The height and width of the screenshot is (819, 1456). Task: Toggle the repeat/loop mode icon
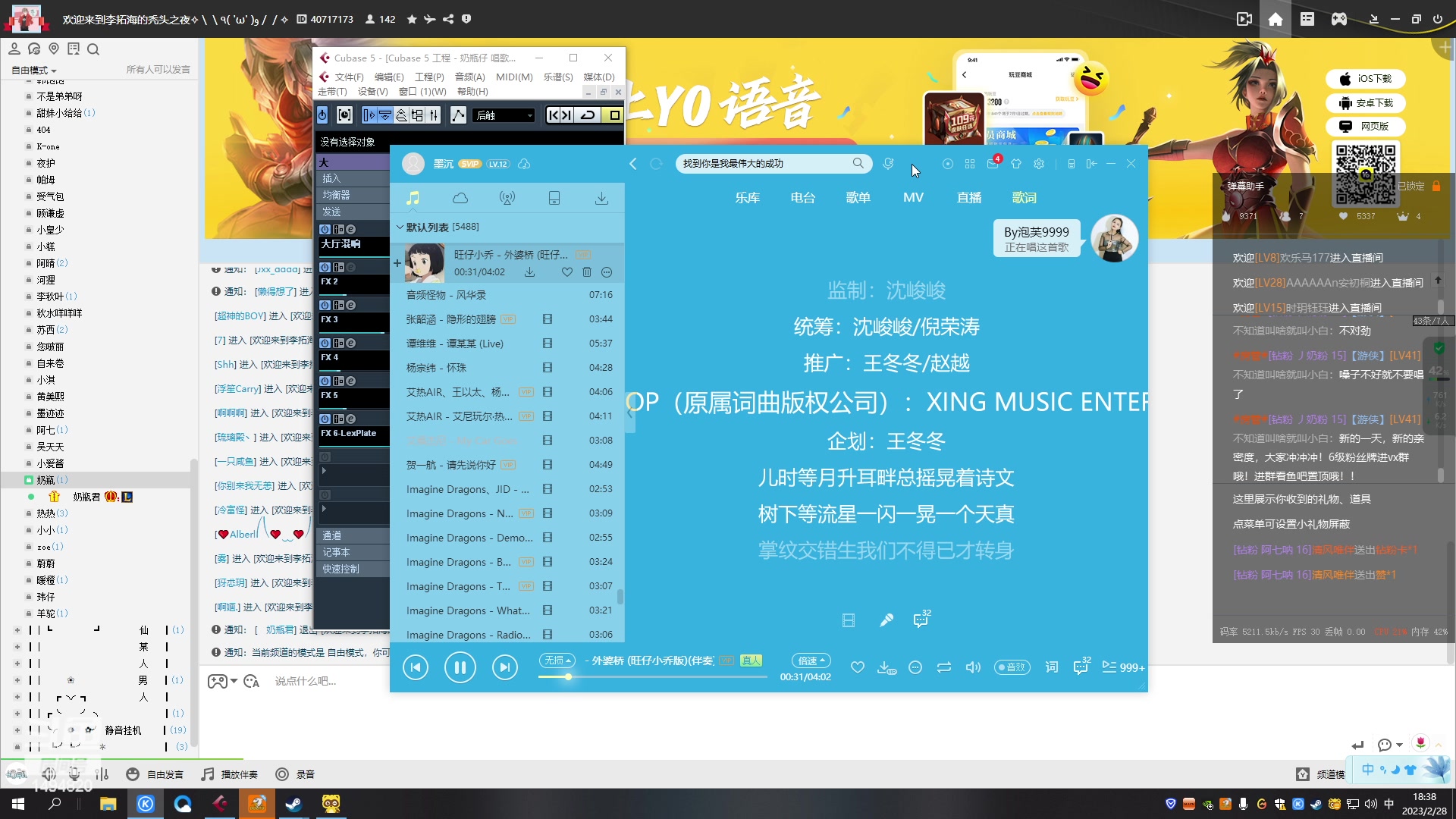(x=944, y=667)
